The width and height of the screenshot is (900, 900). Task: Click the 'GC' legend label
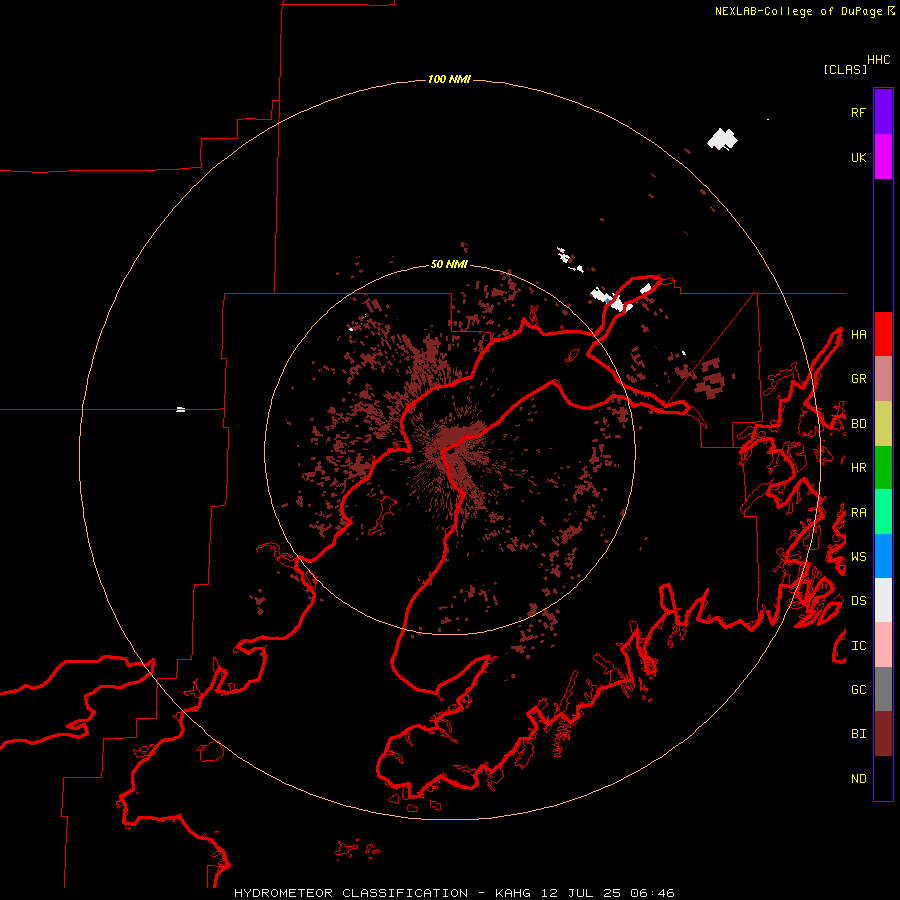click(x=858, y=689)
